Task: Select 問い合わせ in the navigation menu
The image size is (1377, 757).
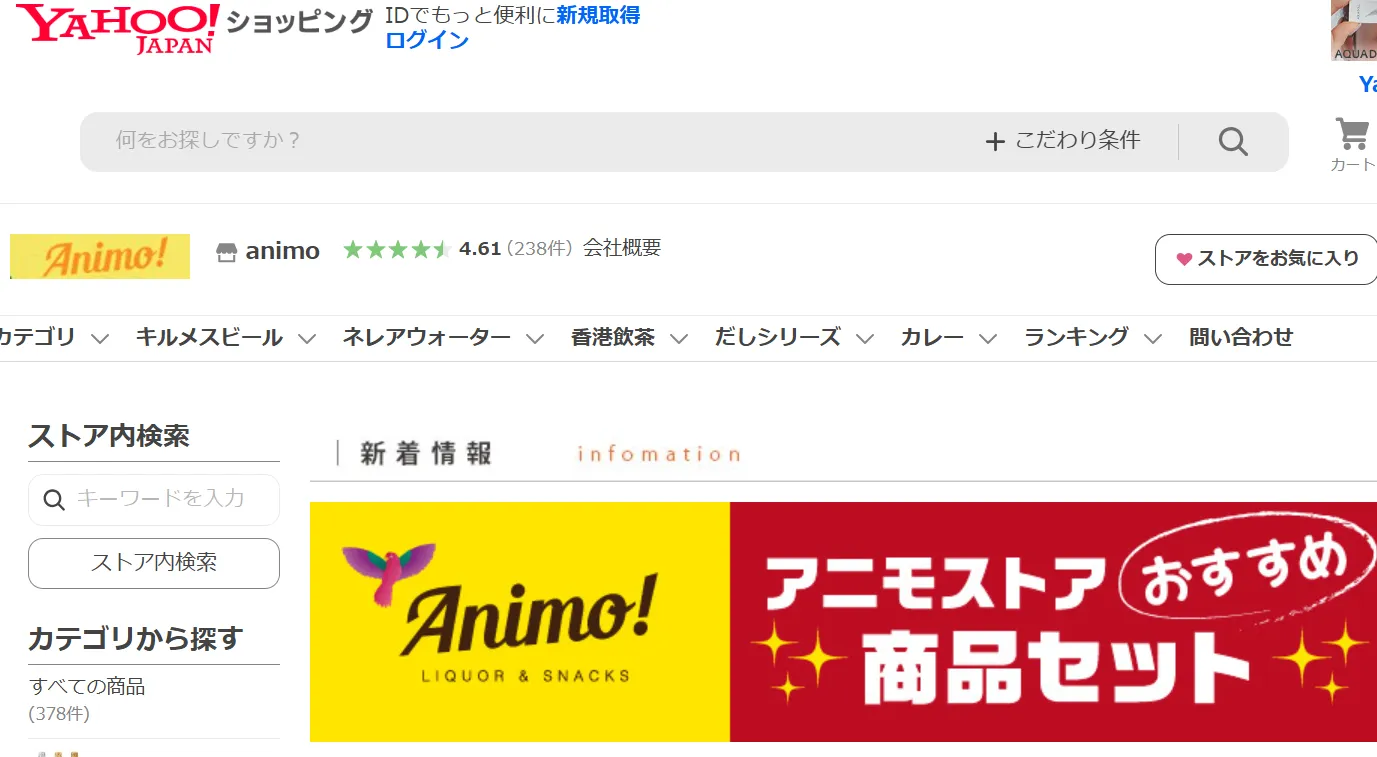Action: coord(1240,337)
